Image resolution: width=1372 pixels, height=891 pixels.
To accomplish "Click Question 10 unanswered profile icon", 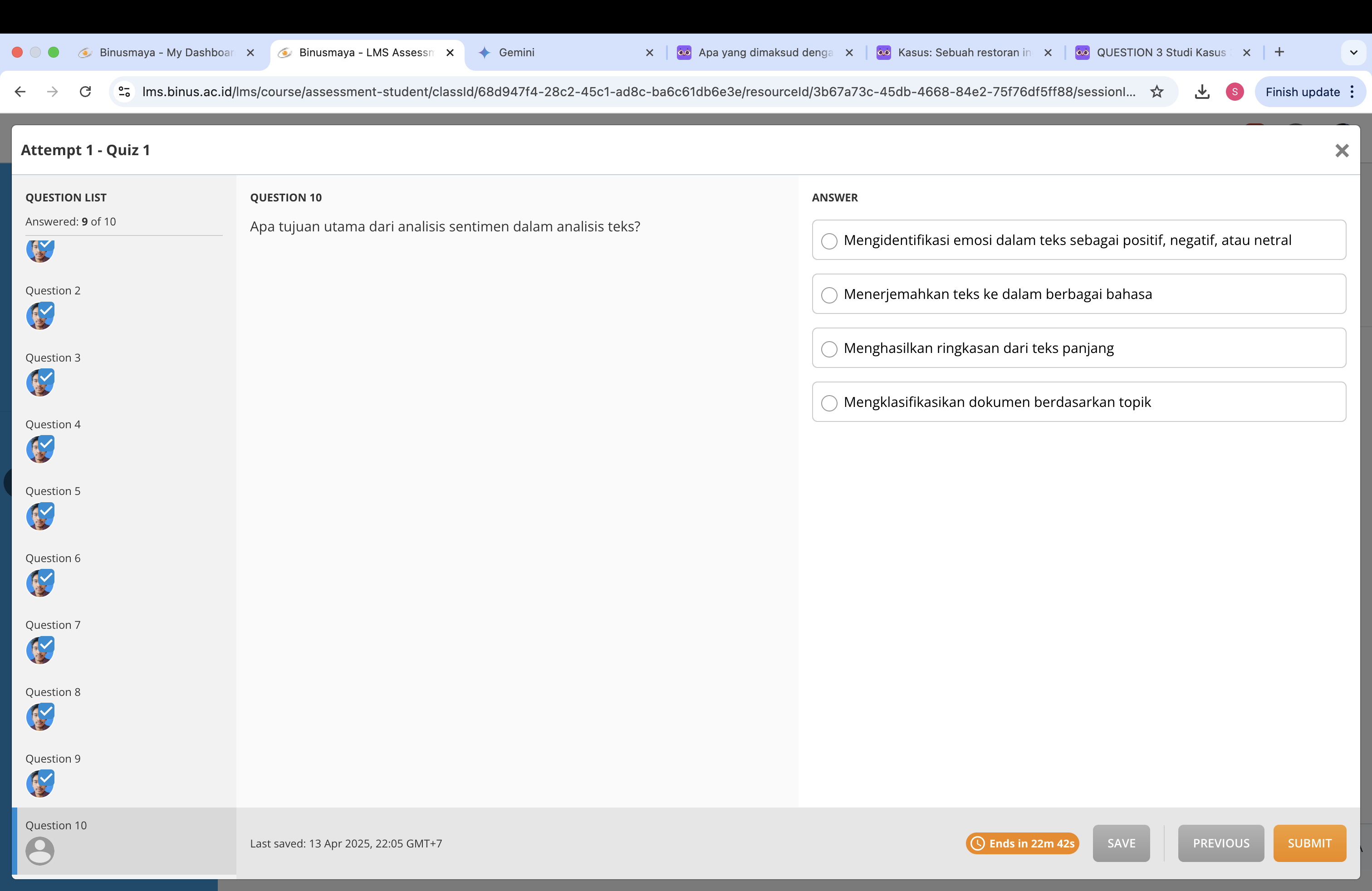I will 40,851.
